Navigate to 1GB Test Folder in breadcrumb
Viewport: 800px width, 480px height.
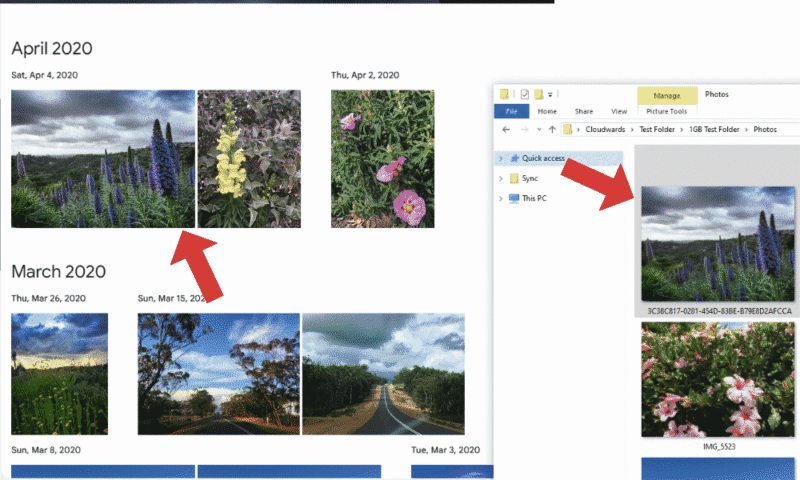click(x=714, y=130)
